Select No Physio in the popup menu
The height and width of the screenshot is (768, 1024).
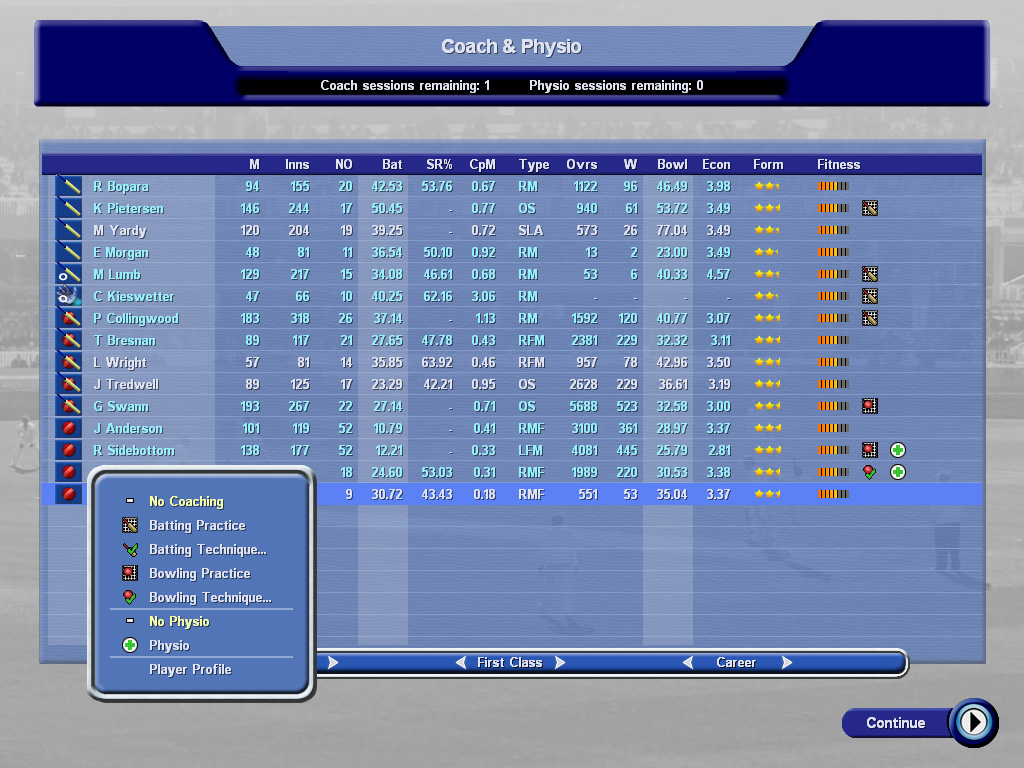179,622
